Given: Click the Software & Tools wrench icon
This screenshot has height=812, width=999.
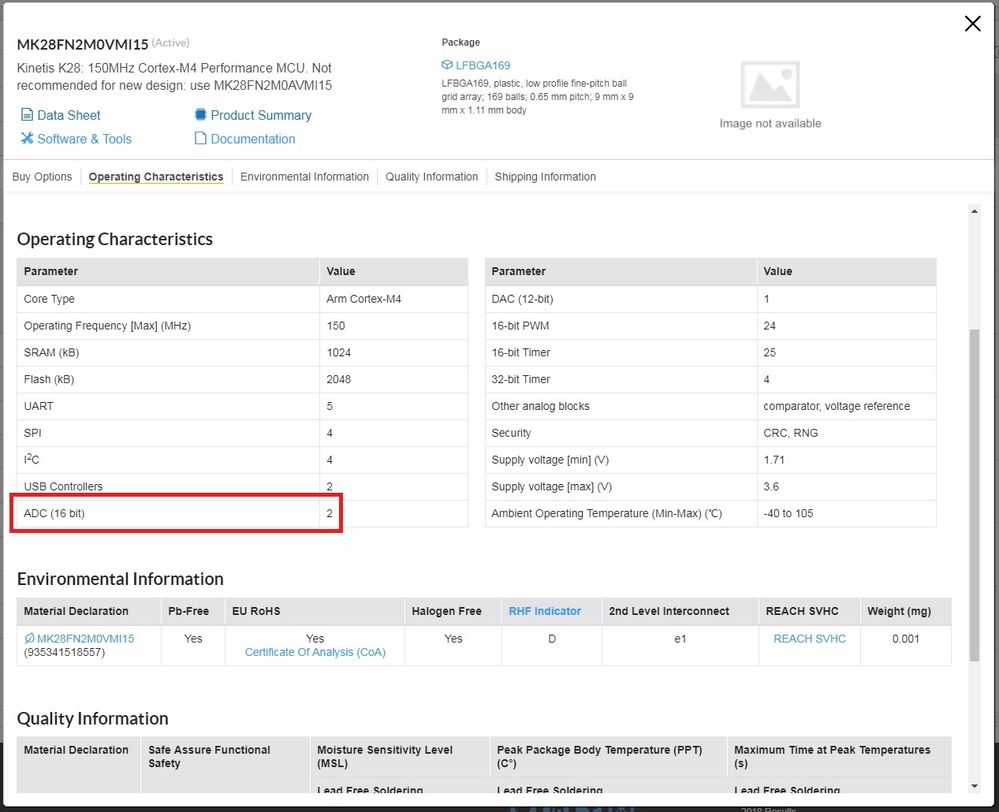Looking at the screenshot, I should click(28, 139).
